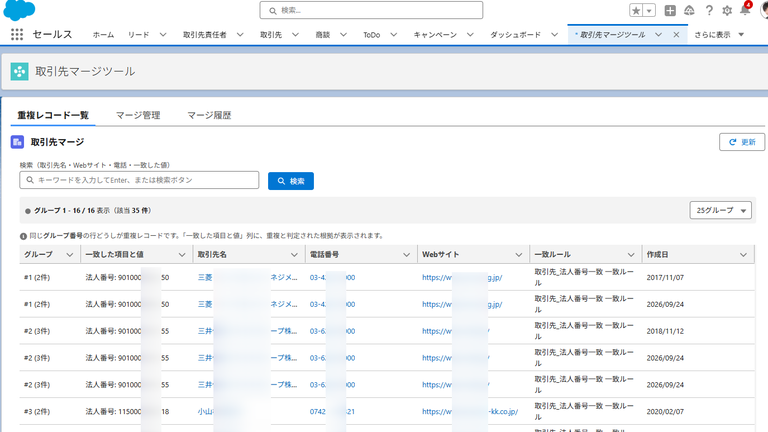The height and width of the screenshot is (432, 768).
Task: Open the 取引先名 column menu chevron
Action: coord(294,255)
